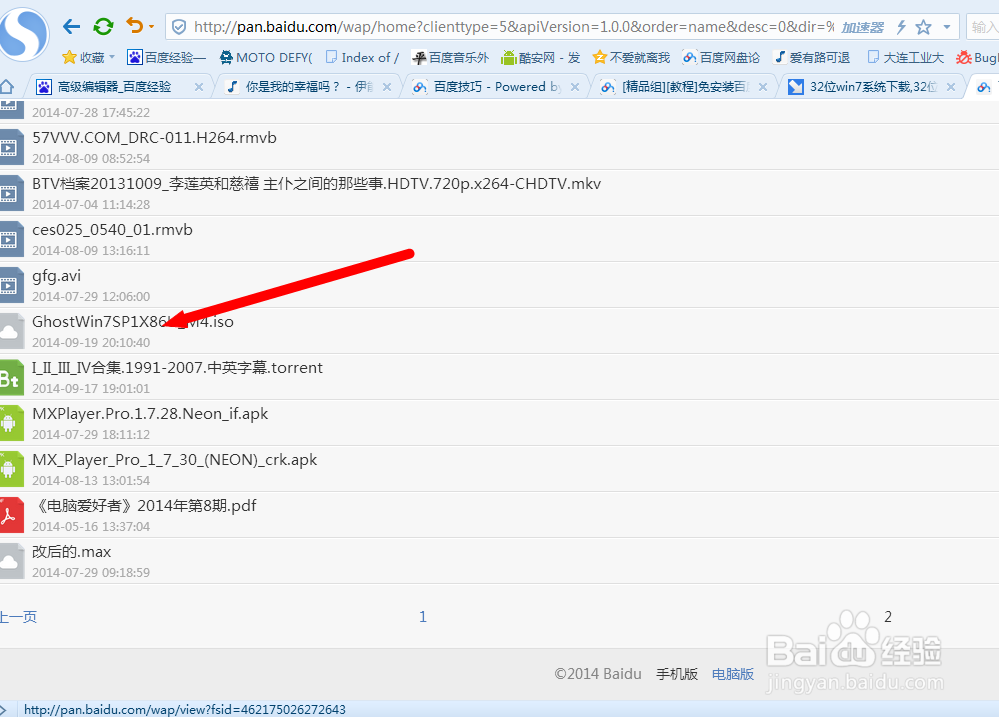Open 《电脑爱好者》2014年第8期.pdf

click(x=145, y=505)
